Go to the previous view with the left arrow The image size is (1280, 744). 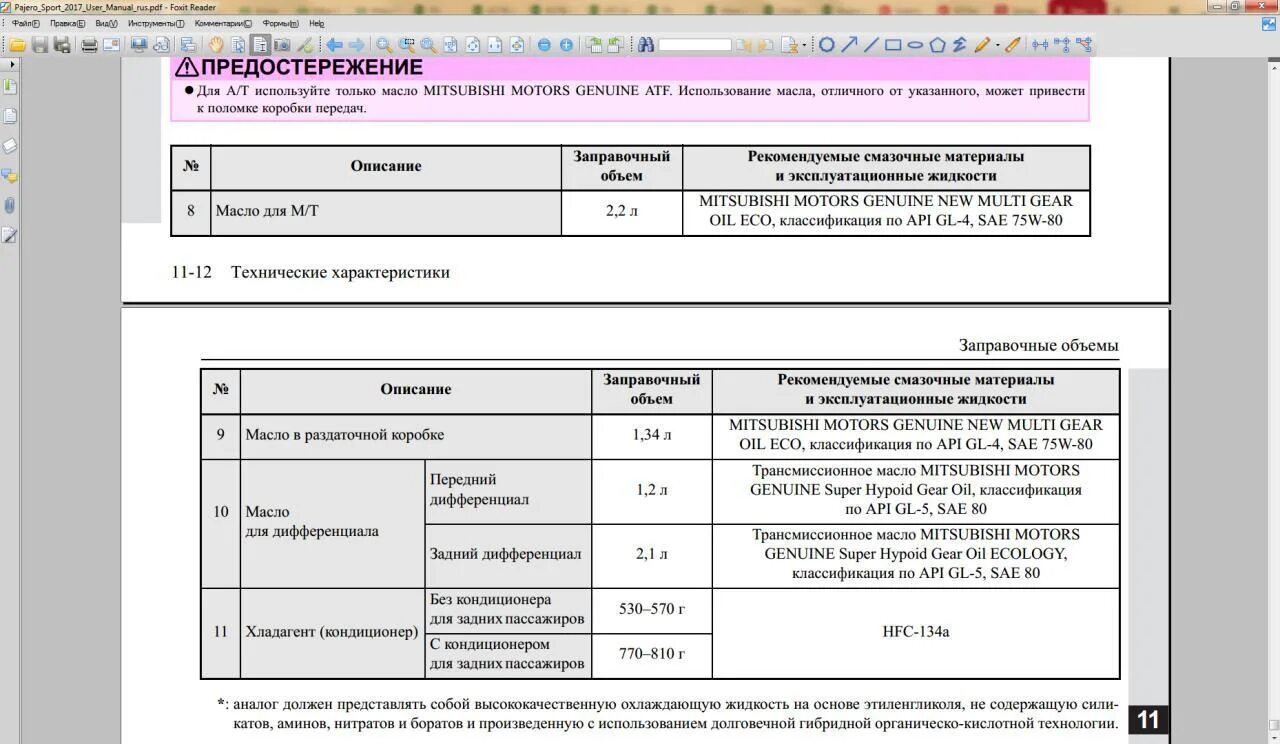click(334, 45)
